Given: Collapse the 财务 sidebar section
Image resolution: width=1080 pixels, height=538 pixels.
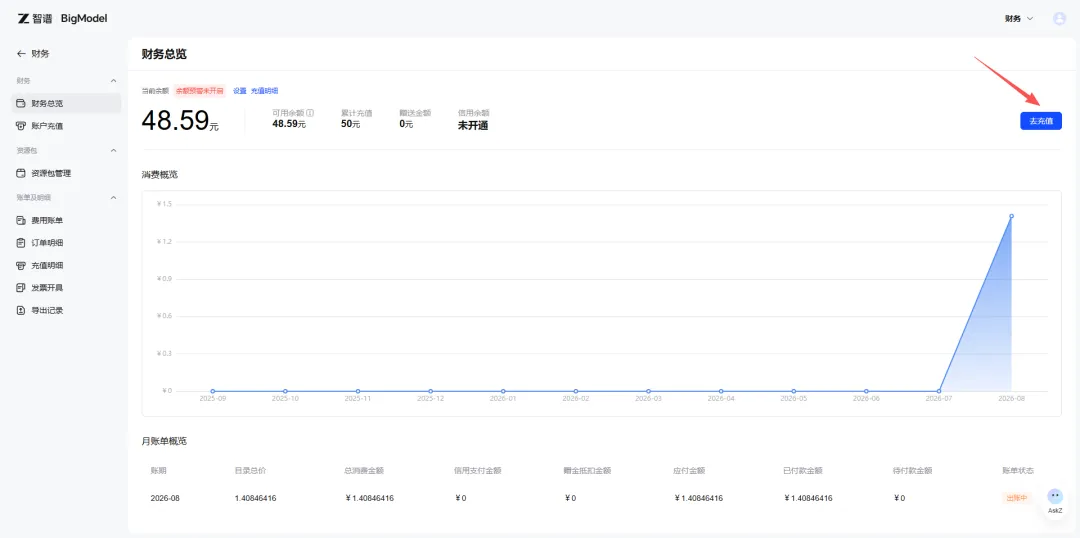Looking at the screenshot, I should click(x=114, y=81).
